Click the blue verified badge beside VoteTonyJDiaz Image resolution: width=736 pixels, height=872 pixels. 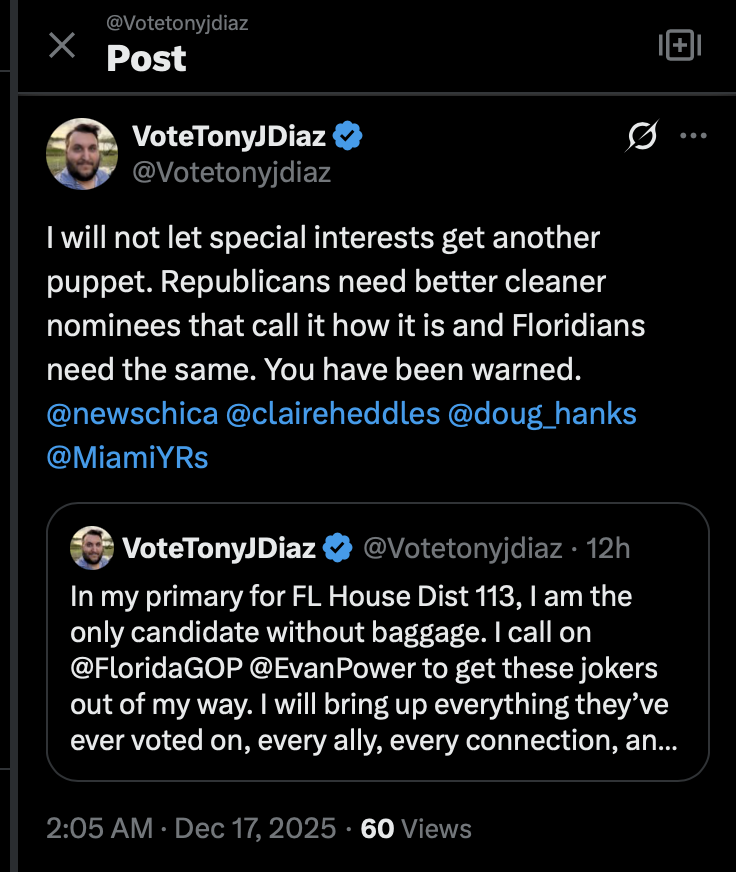point(348,137)
